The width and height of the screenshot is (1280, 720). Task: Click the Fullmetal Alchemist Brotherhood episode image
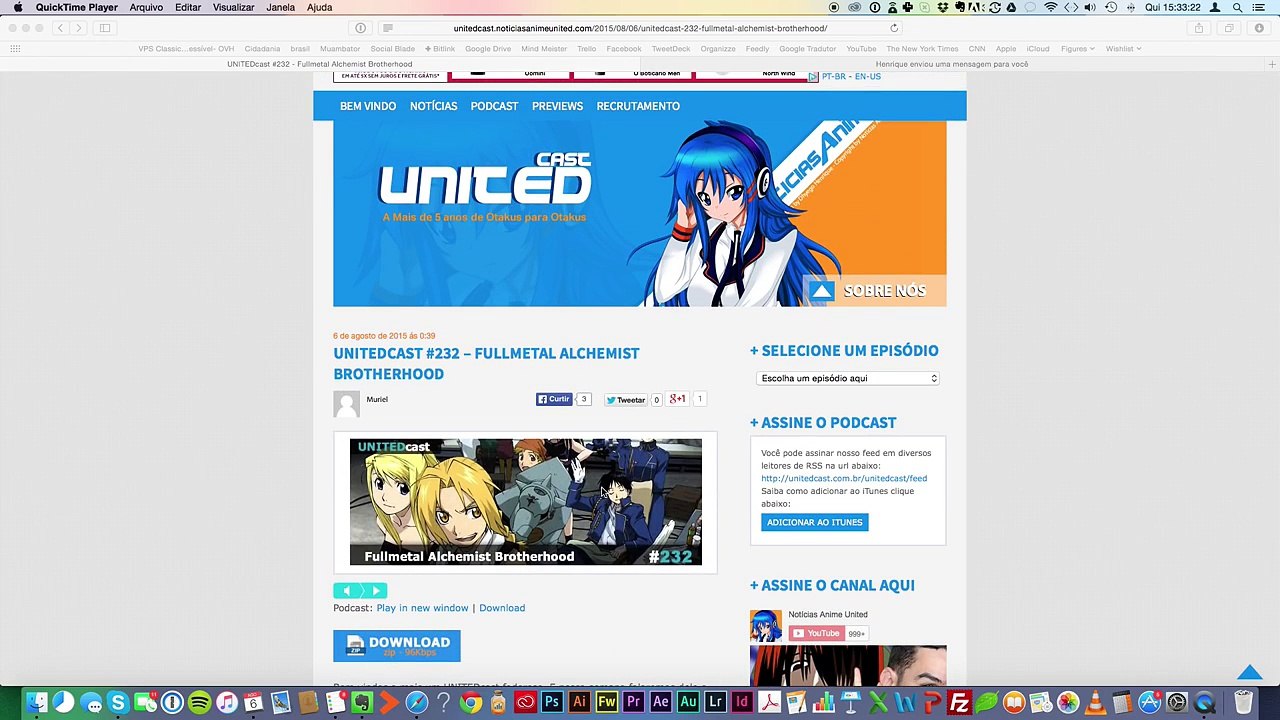(525, 502)
